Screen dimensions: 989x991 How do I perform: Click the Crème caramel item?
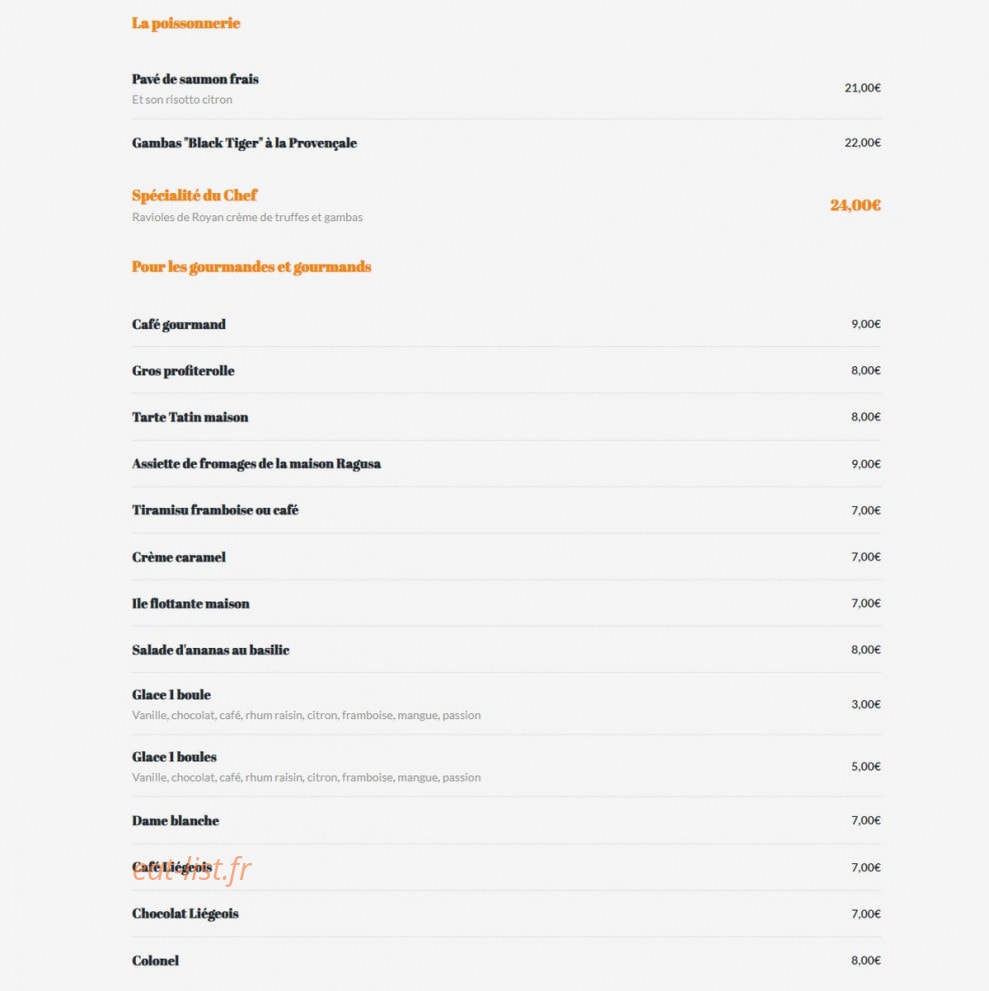tap(179, 557)
